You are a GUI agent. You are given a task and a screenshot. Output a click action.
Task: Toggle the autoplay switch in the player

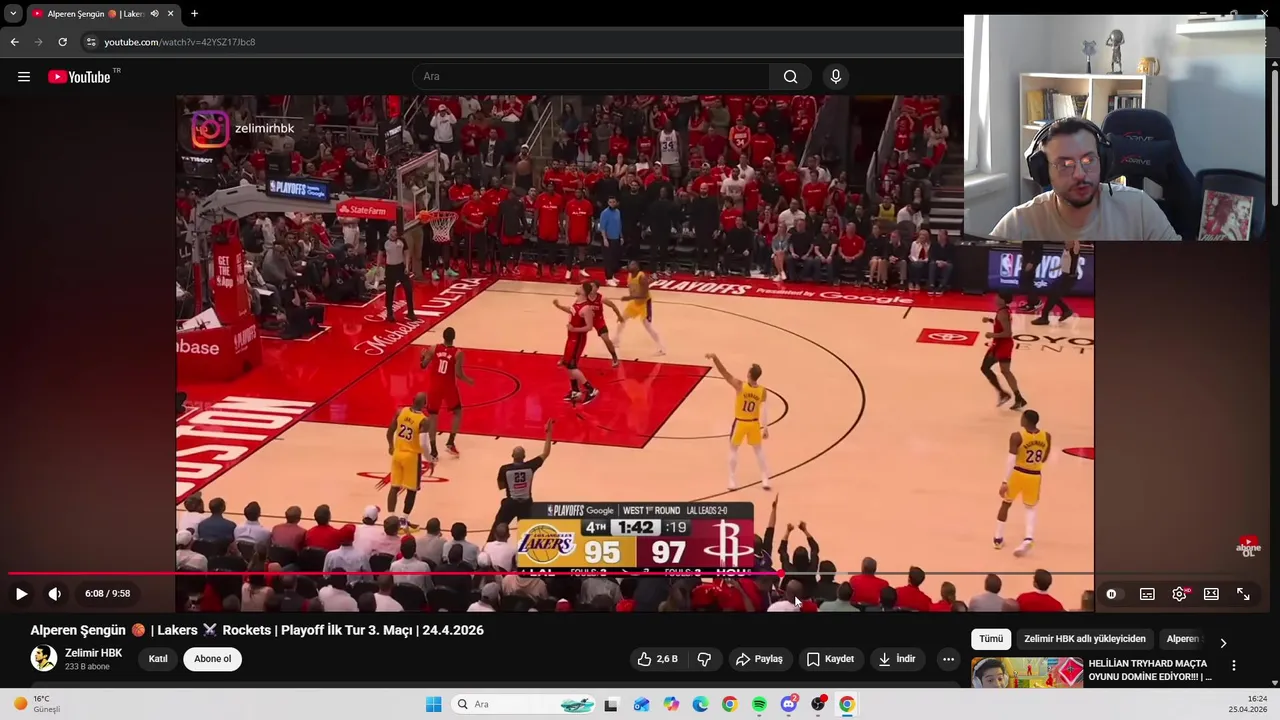1111,594
